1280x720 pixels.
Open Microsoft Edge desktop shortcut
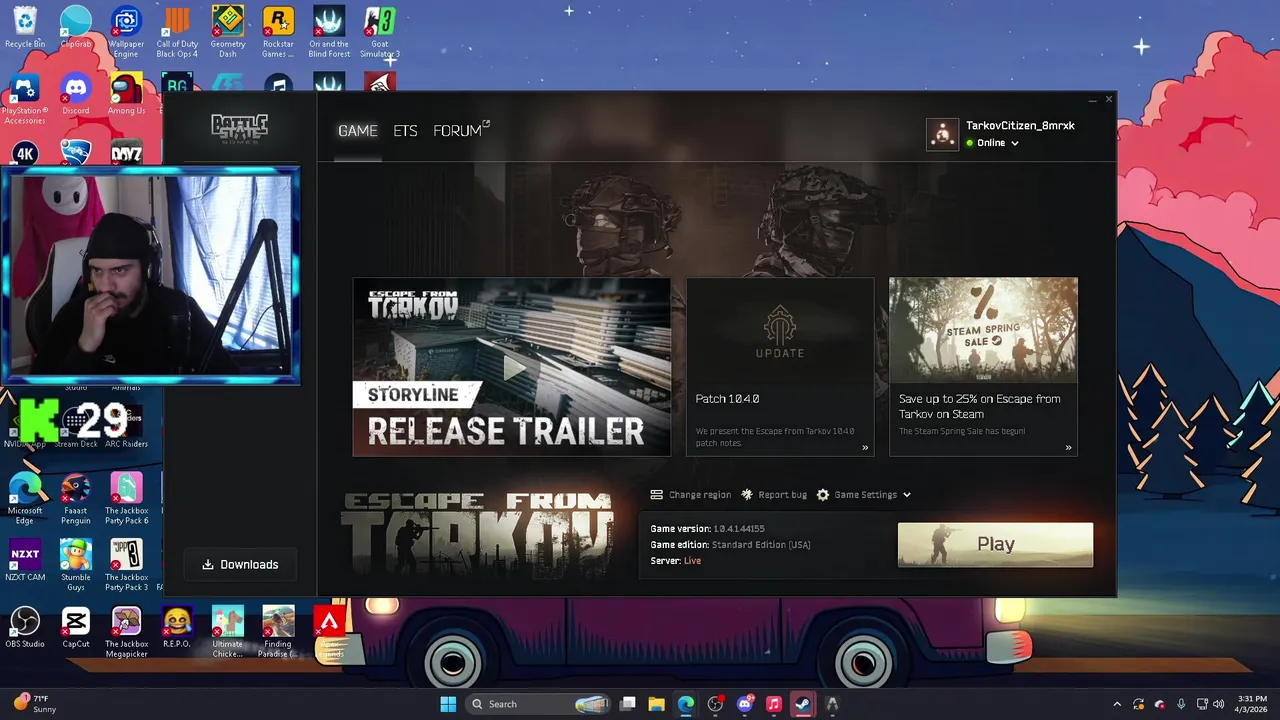point(25,499)
